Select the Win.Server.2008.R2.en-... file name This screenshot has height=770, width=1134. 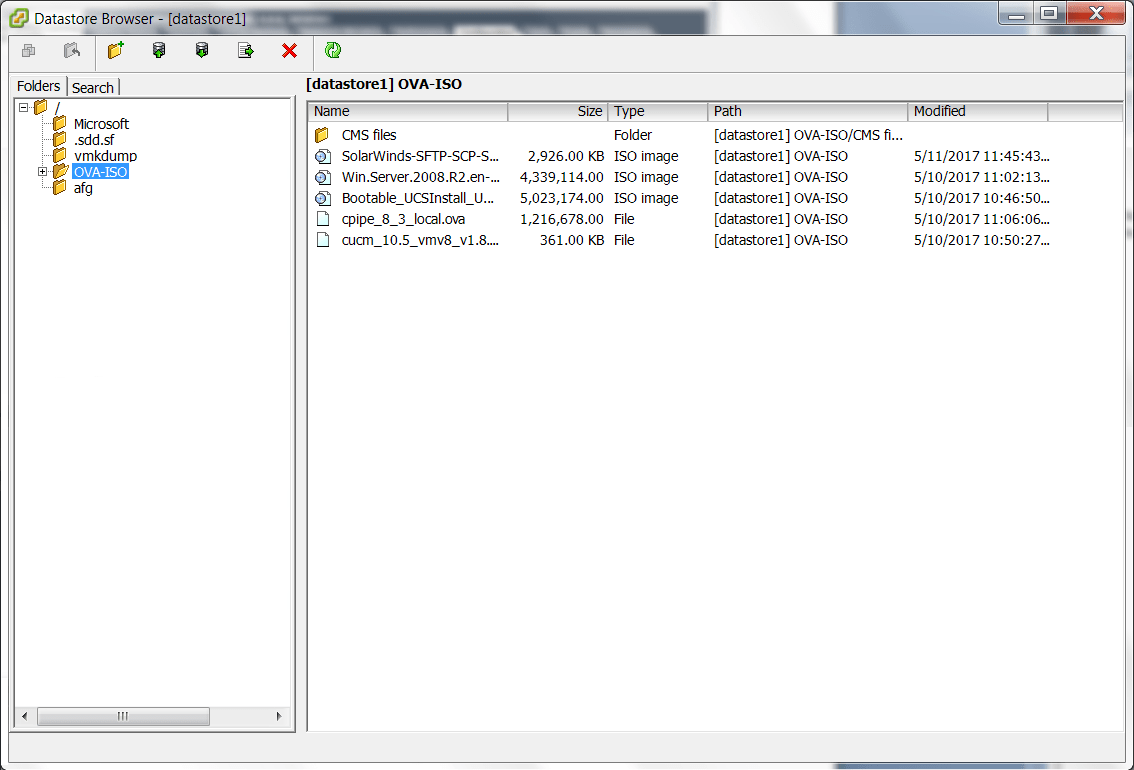click(x=421, y=177)
